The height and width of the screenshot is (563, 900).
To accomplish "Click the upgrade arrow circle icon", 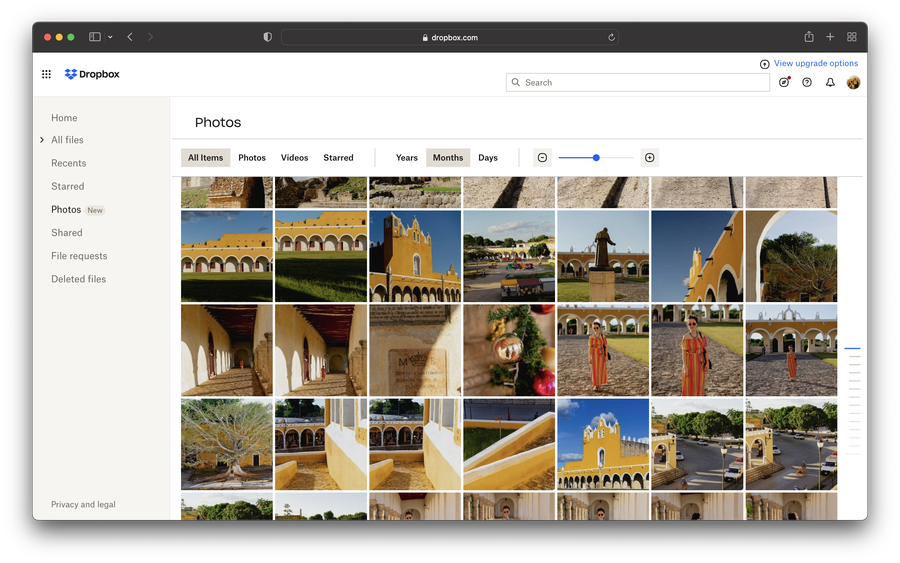I will 765,64.
